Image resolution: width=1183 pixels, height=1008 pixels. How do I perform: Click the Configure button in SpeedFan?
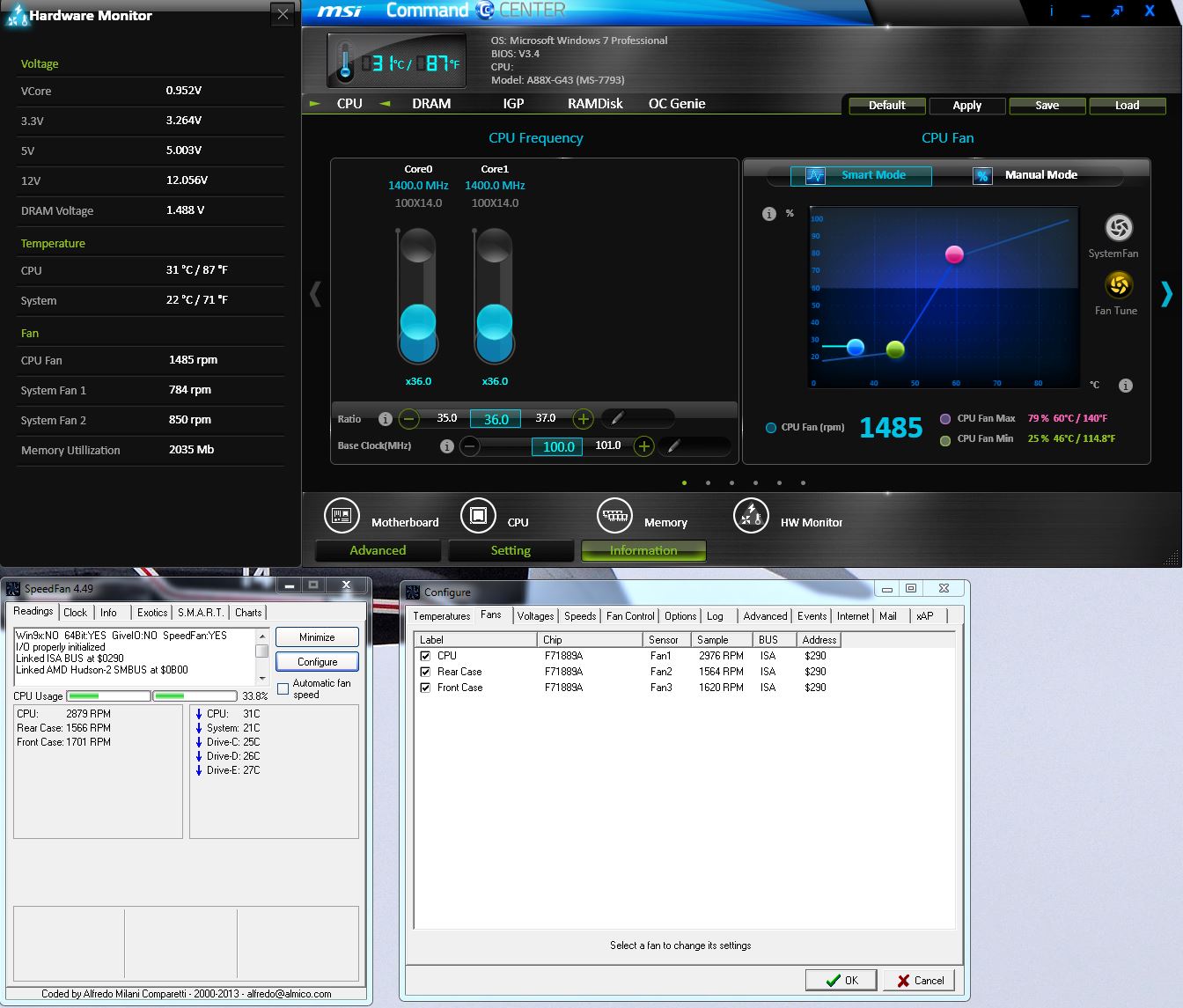coord(317,661)
